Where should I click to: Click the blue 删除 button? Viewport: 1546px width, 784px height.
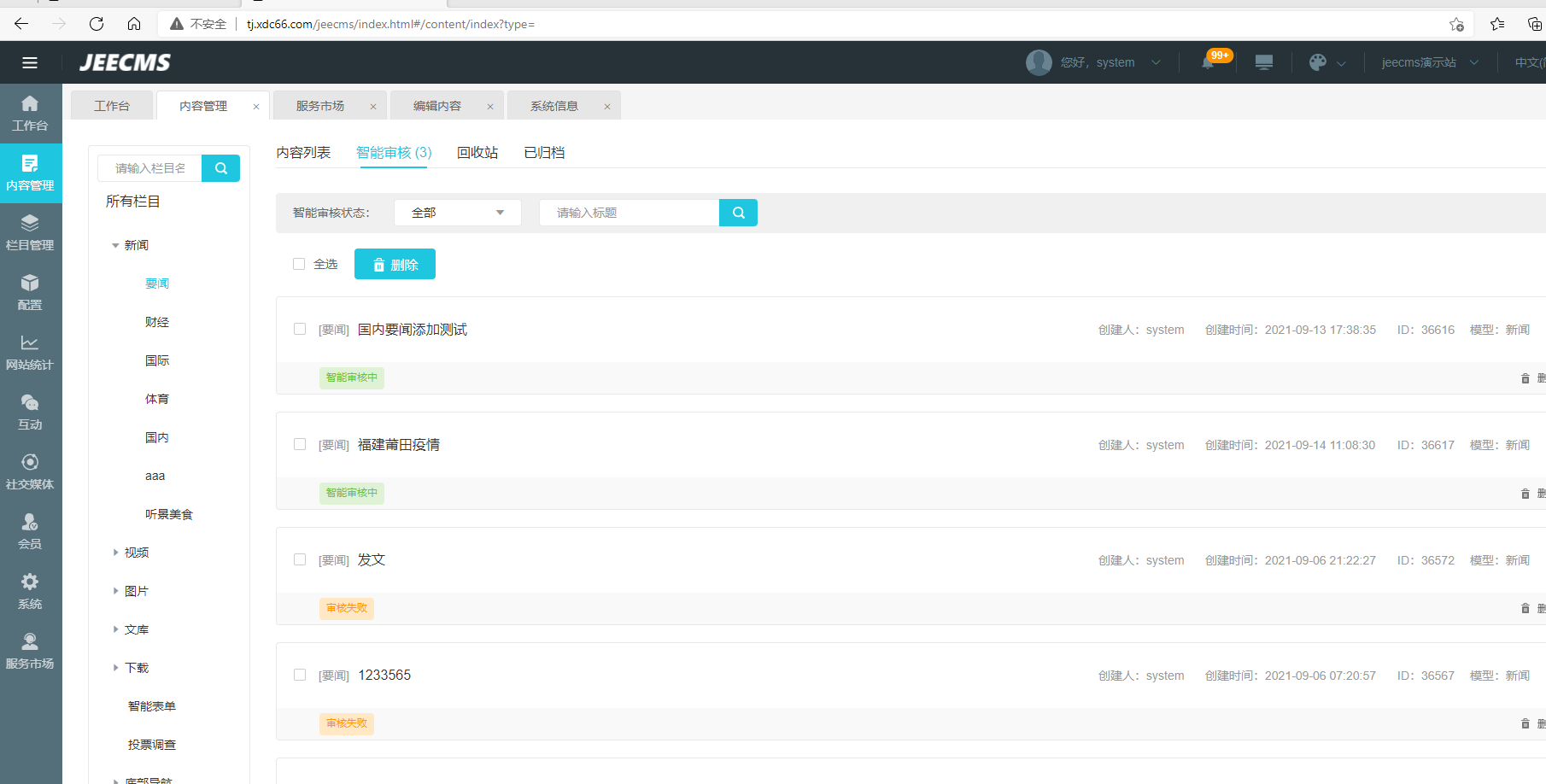395,264
